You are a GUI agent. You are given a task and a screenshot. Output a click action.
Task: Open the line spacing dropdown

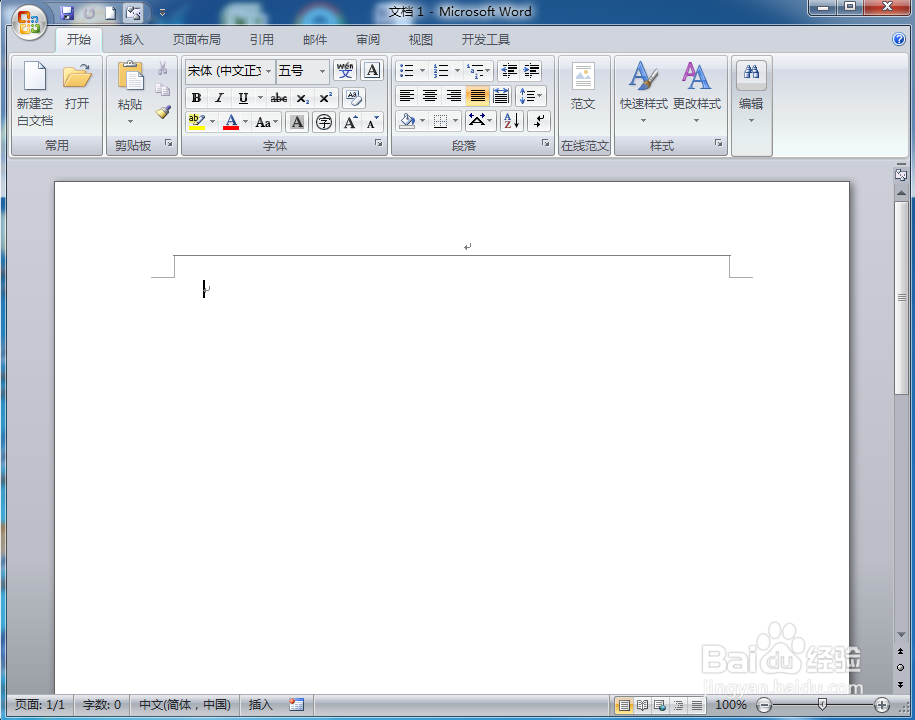[x=531, y=96]
